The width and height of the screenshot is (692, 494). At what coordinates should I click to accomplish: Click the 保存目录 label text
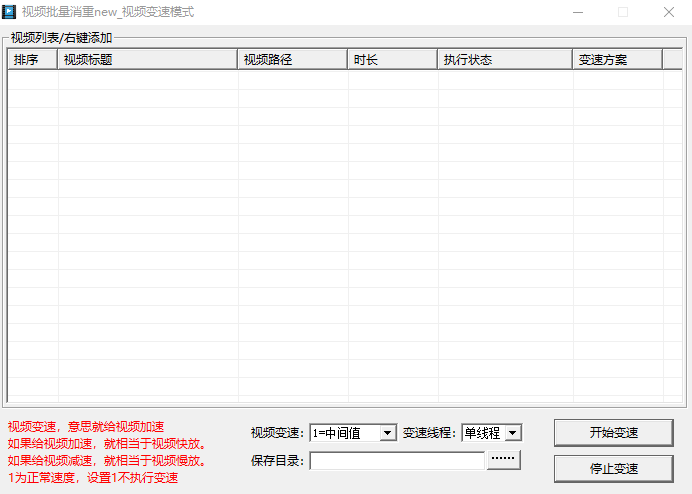click(277, 461)
